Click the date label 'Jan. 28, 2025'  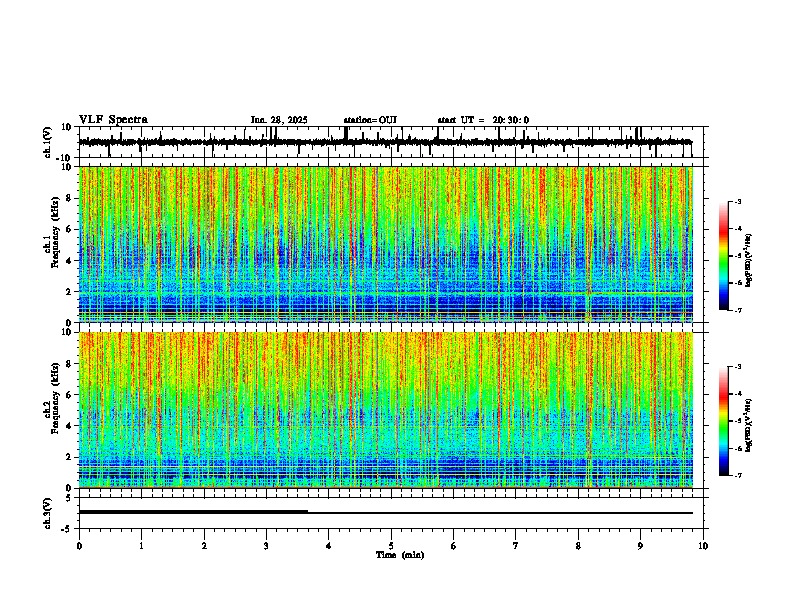(x=279, y=120)
